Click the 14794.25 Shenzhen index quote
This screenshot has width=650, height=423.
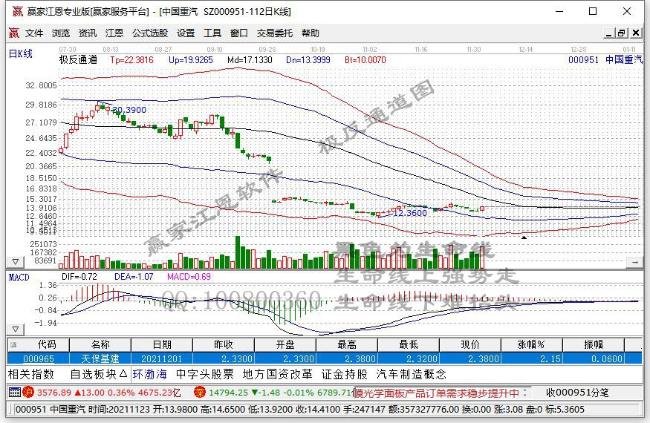tap(280, 392)
